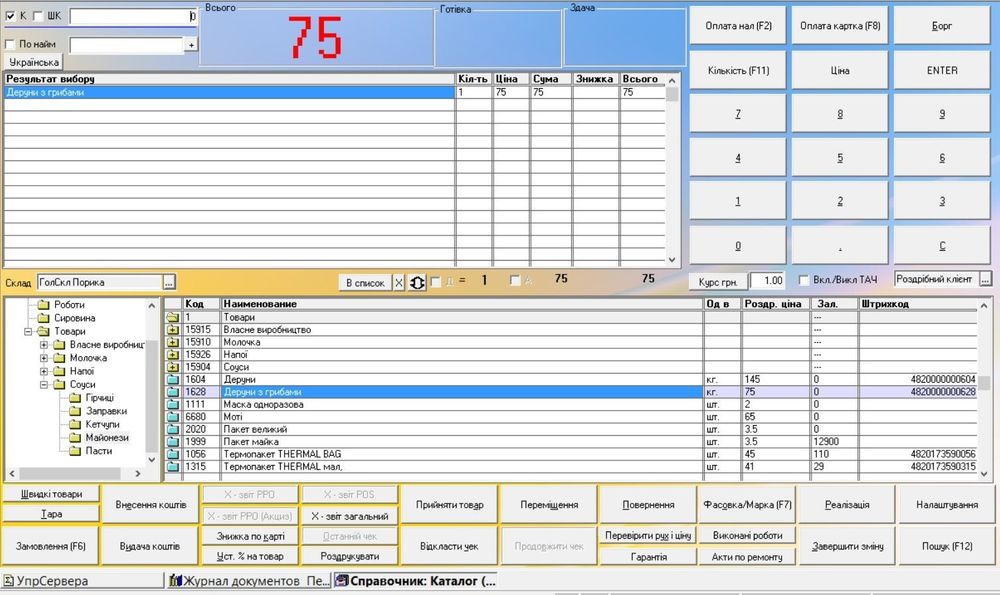Tick the 'По найм' checkbox
Image resolution: width=1000 pixels, height=595 pixels.
pos(10,44)
